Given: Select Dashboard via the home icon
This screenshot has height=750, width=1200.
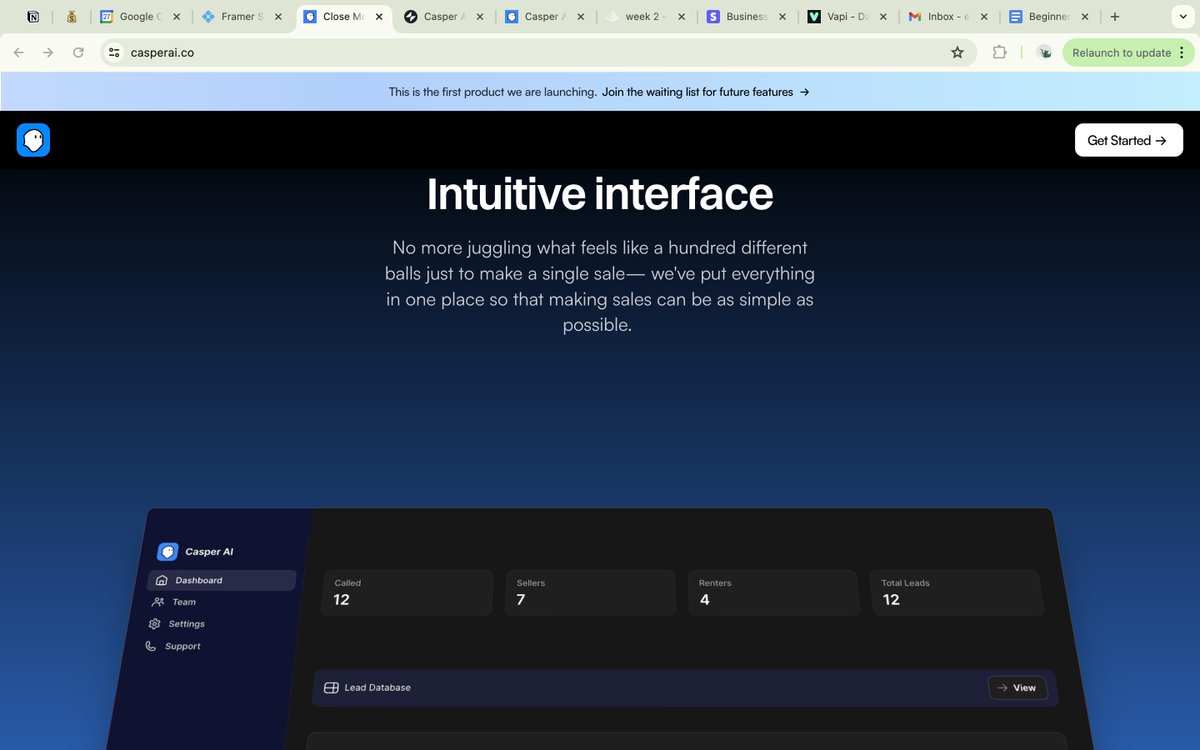Looking at the screenshot, I should pos(161,580).
